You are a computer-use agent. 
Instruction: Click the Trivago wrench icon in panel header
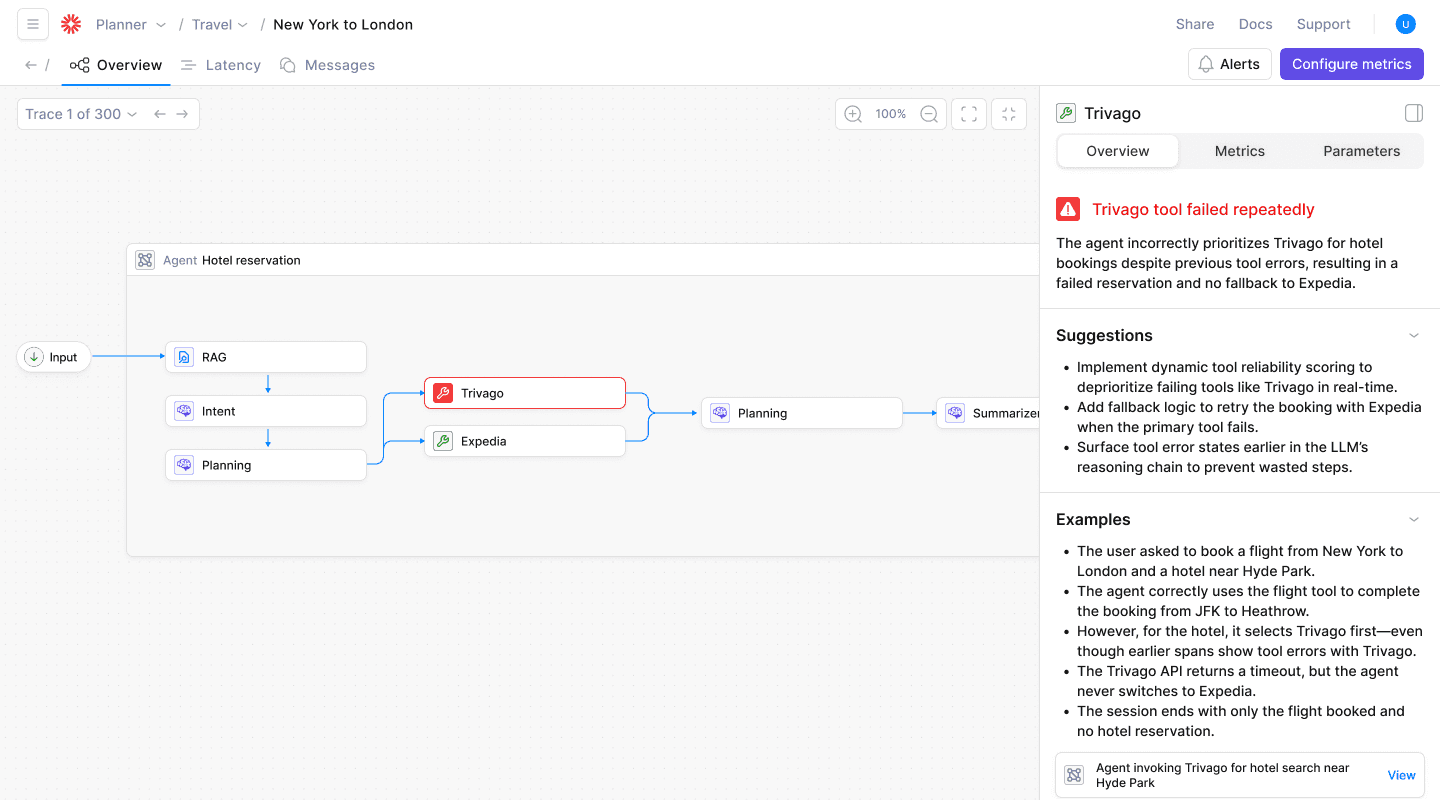tap(1066, 113)
